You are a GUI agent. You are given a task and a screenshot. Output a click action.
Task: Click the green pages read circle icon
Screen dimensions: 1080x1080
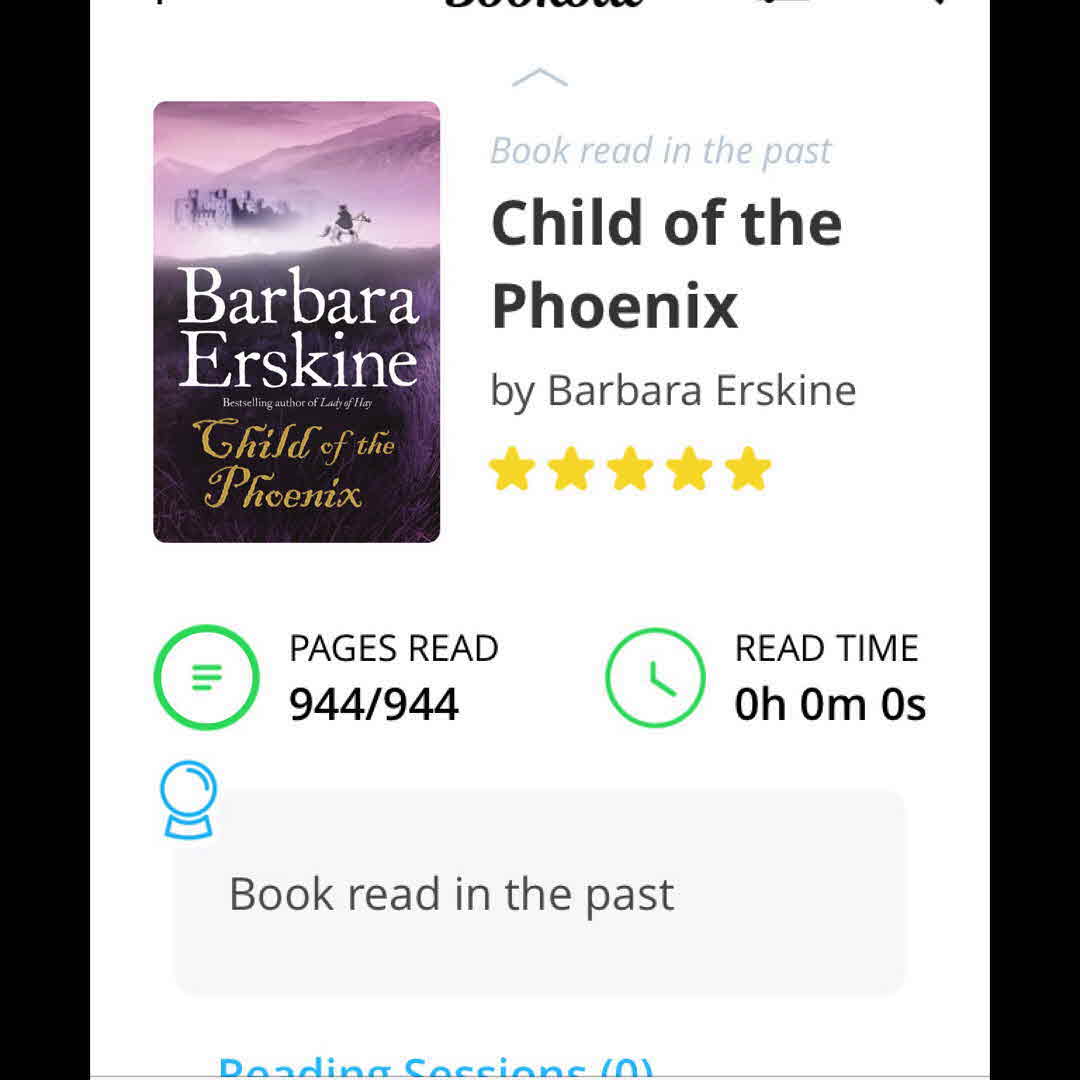coord(206,677)
